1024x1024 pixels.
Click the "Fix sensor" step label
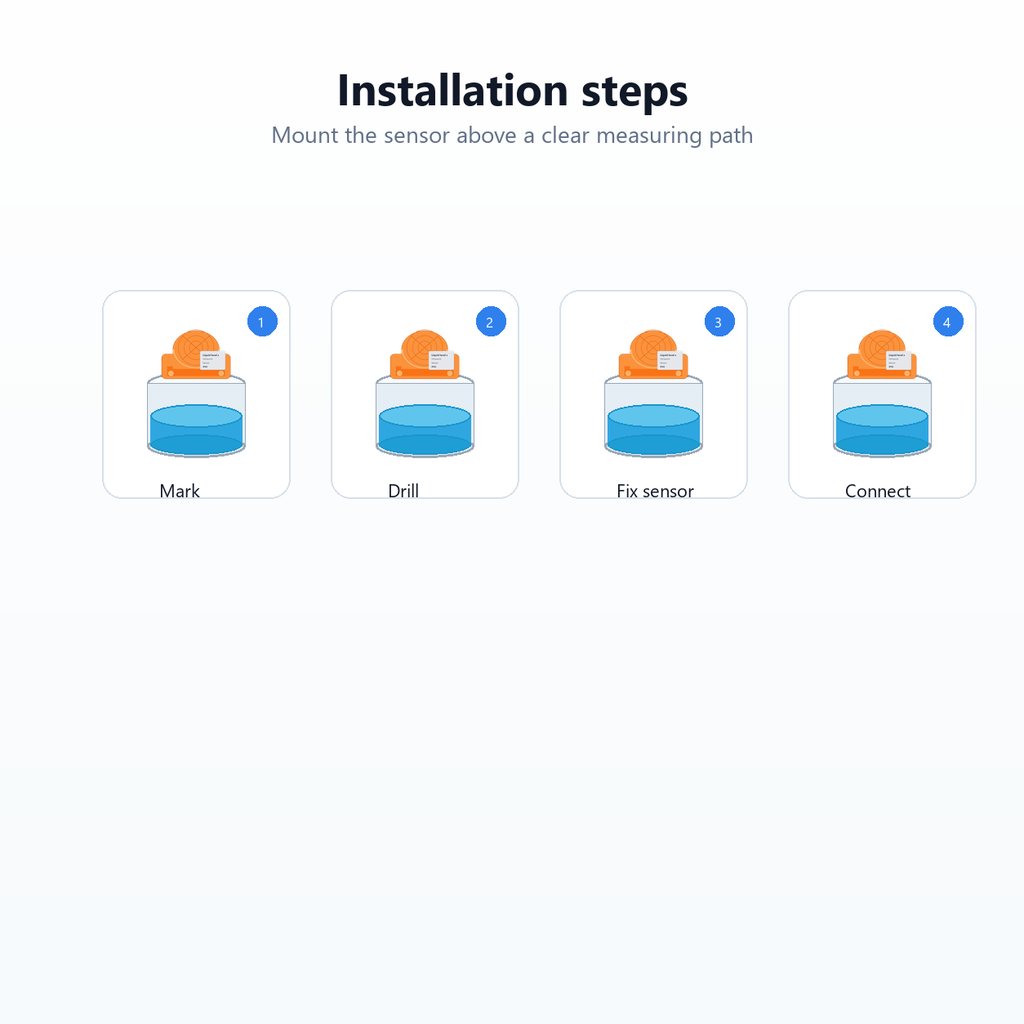click(x=655, y=491)
